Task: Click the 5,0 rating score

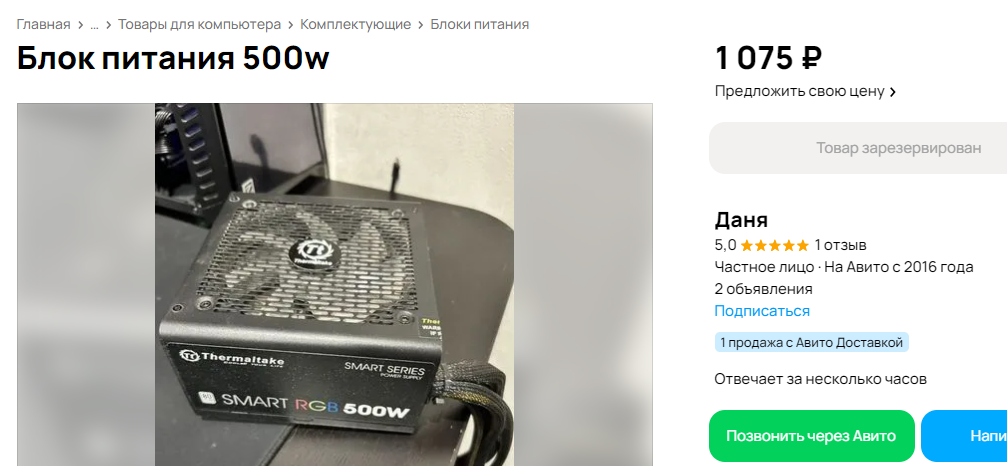Action: (x=725, y=245)
